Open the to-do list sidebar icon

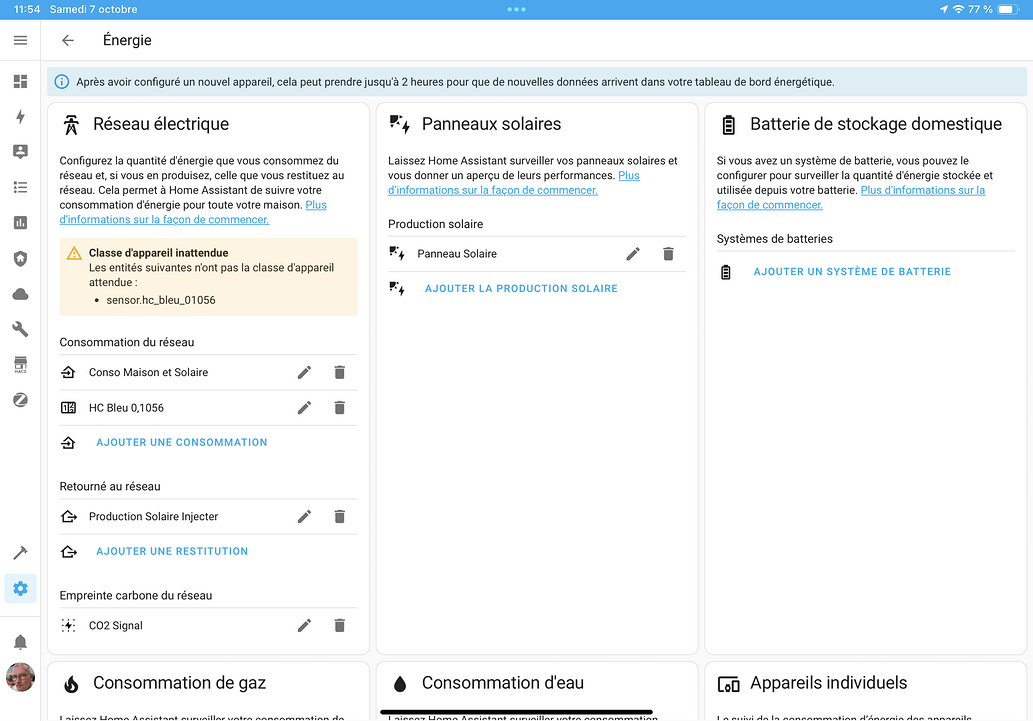tap(20, 188)
